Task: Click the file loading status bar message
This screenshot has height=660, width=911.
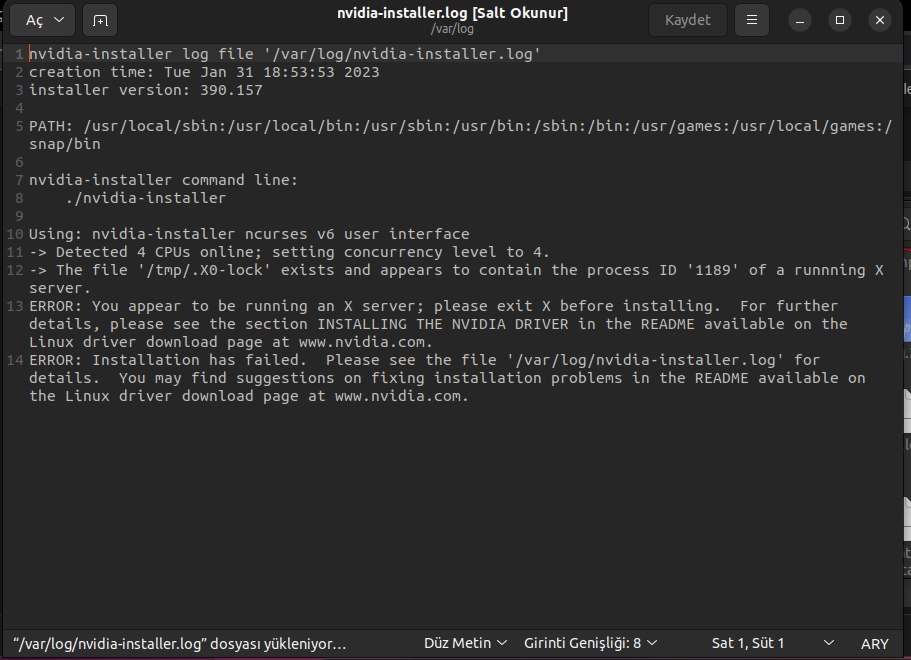Action: (180, 644)
